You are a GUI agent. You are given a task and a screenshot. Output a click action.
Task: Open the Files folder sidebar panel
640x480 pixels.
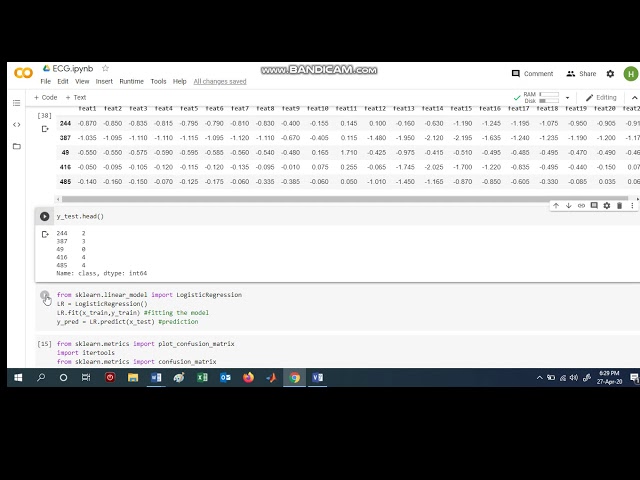pos(16,146)
